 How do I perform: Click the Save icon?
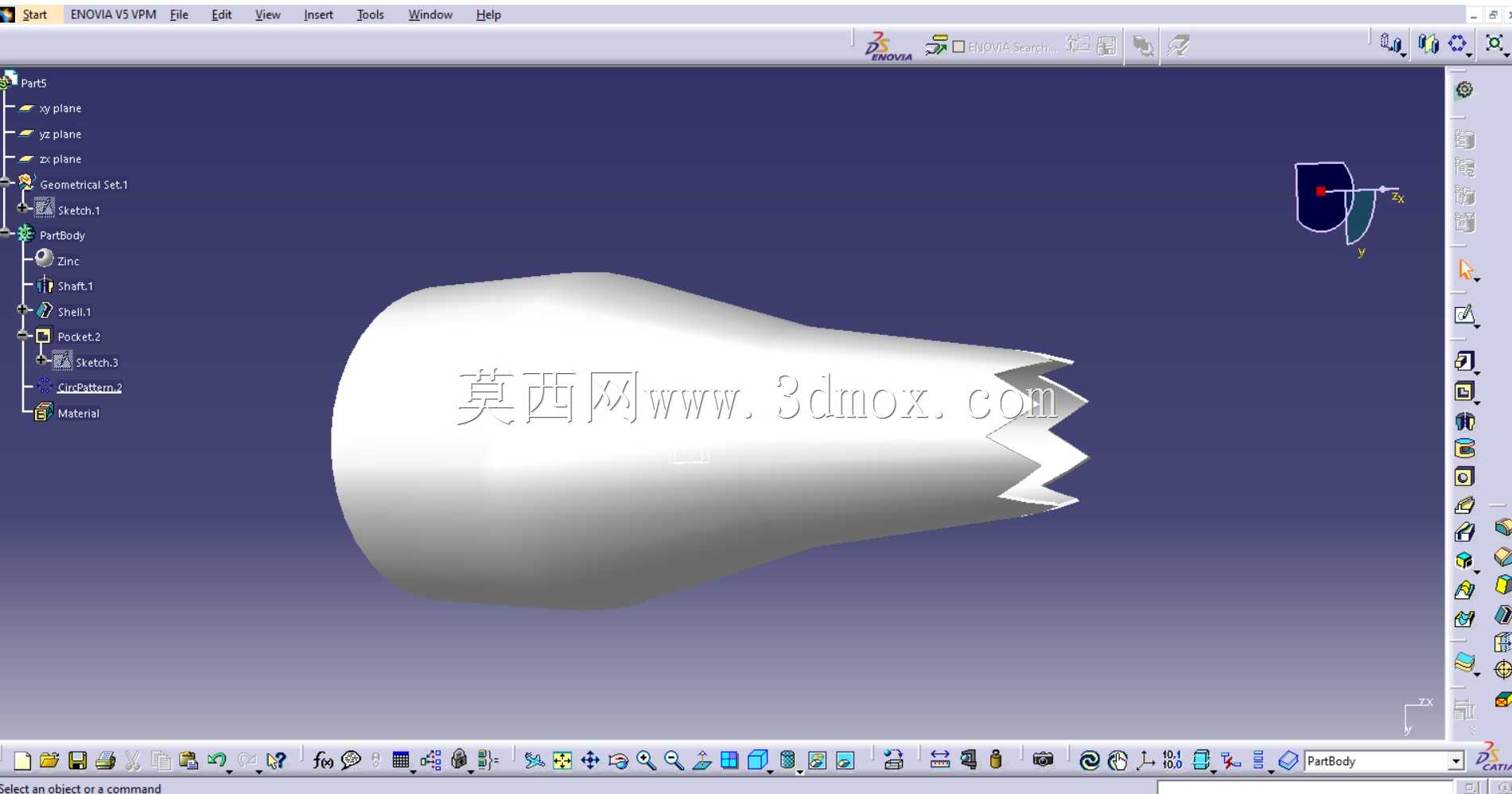[77, 761]
